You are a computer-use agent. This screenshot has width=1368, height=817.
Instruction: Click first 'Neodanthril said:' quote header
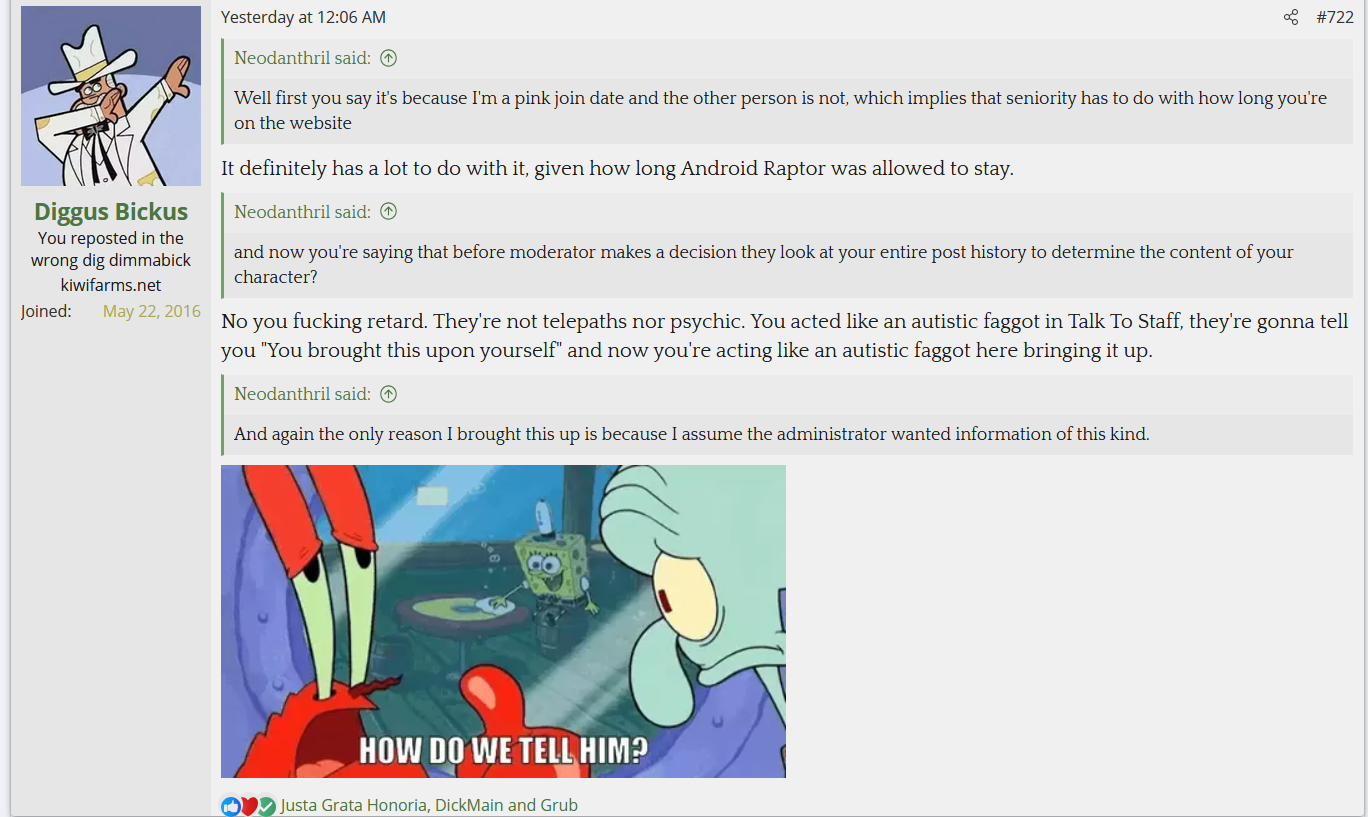(302, 58)
